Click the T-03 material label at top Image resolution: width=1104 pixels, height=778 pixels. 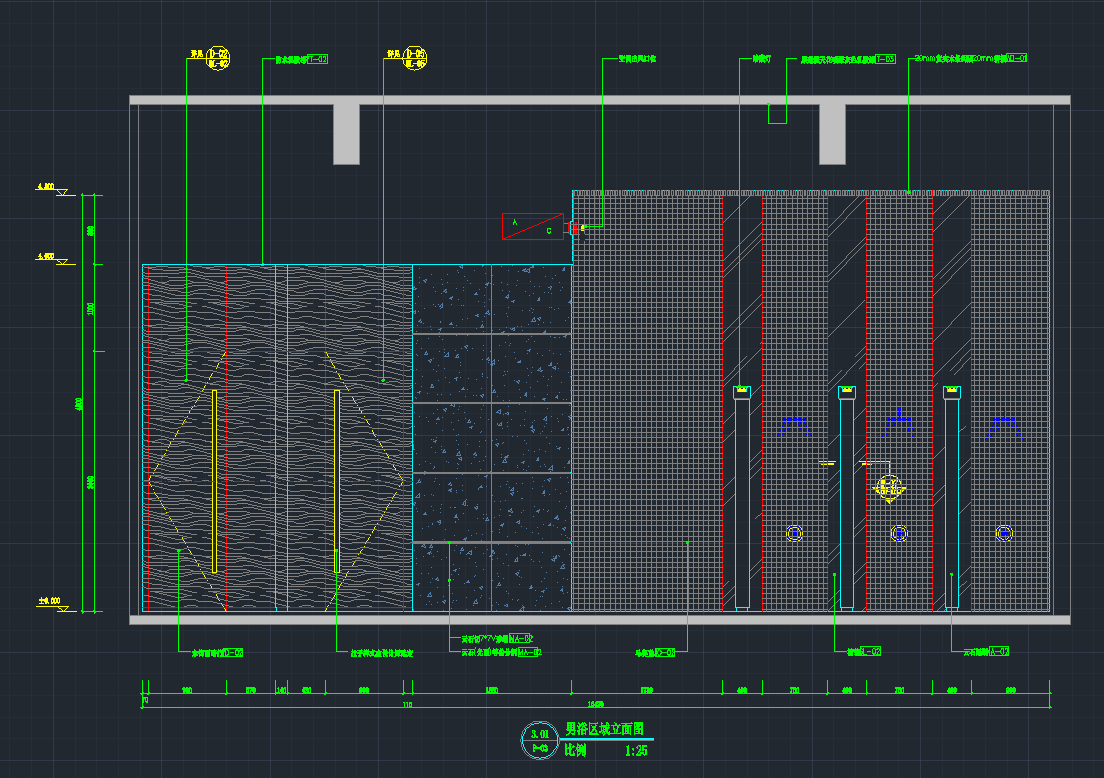pos(885,59)
